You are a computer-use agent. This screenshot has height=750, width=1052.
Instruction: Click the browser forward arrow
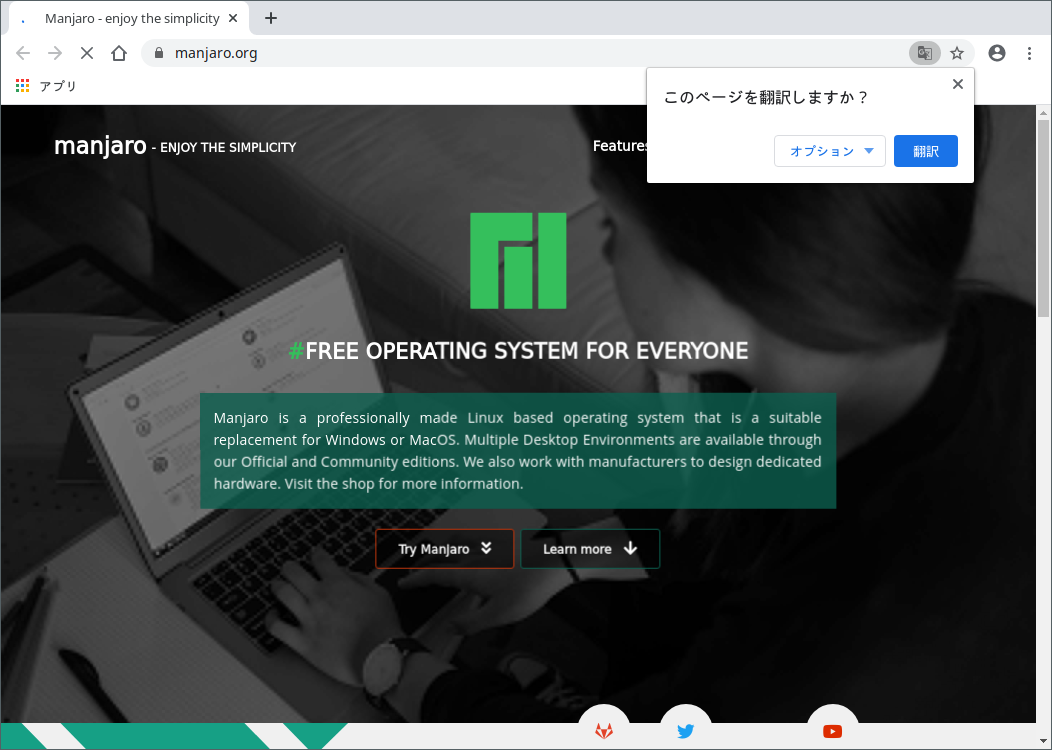click(x=55, y=53)
